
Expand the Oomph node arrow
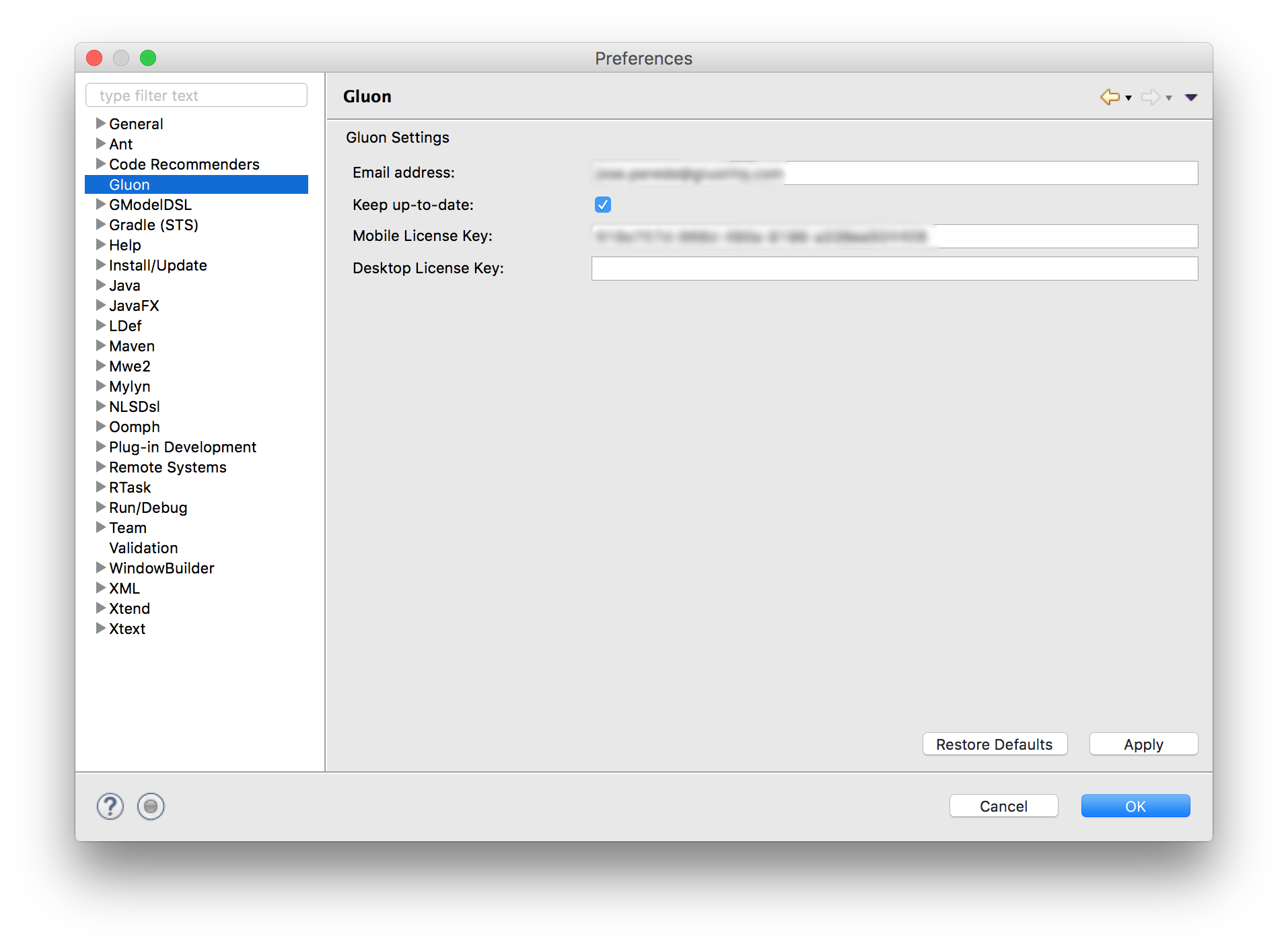click(x=101, y=426)
